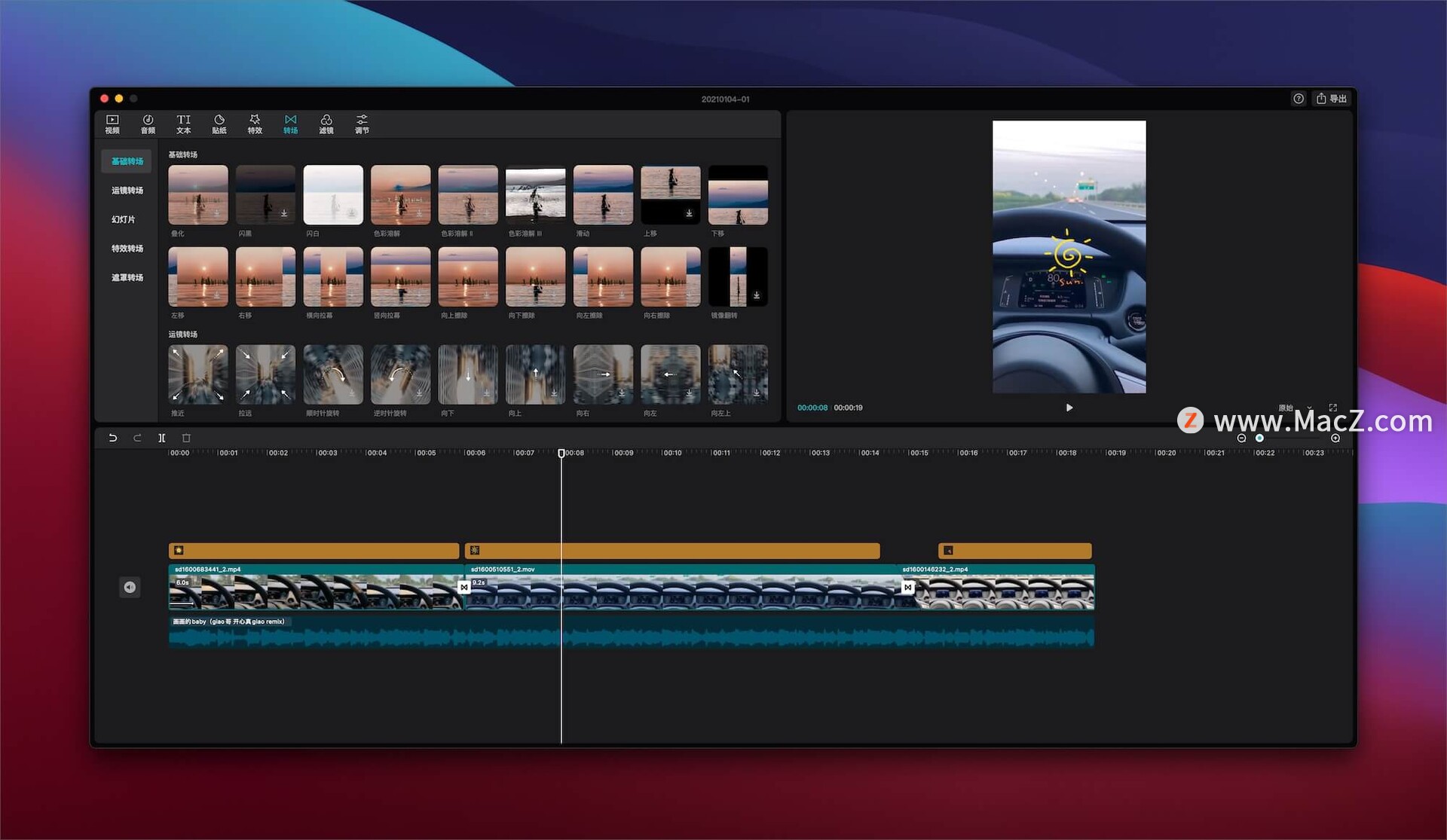
Task: Click the undo arrow above timeline
Action: pyautogui.click(x=112, y=438)
